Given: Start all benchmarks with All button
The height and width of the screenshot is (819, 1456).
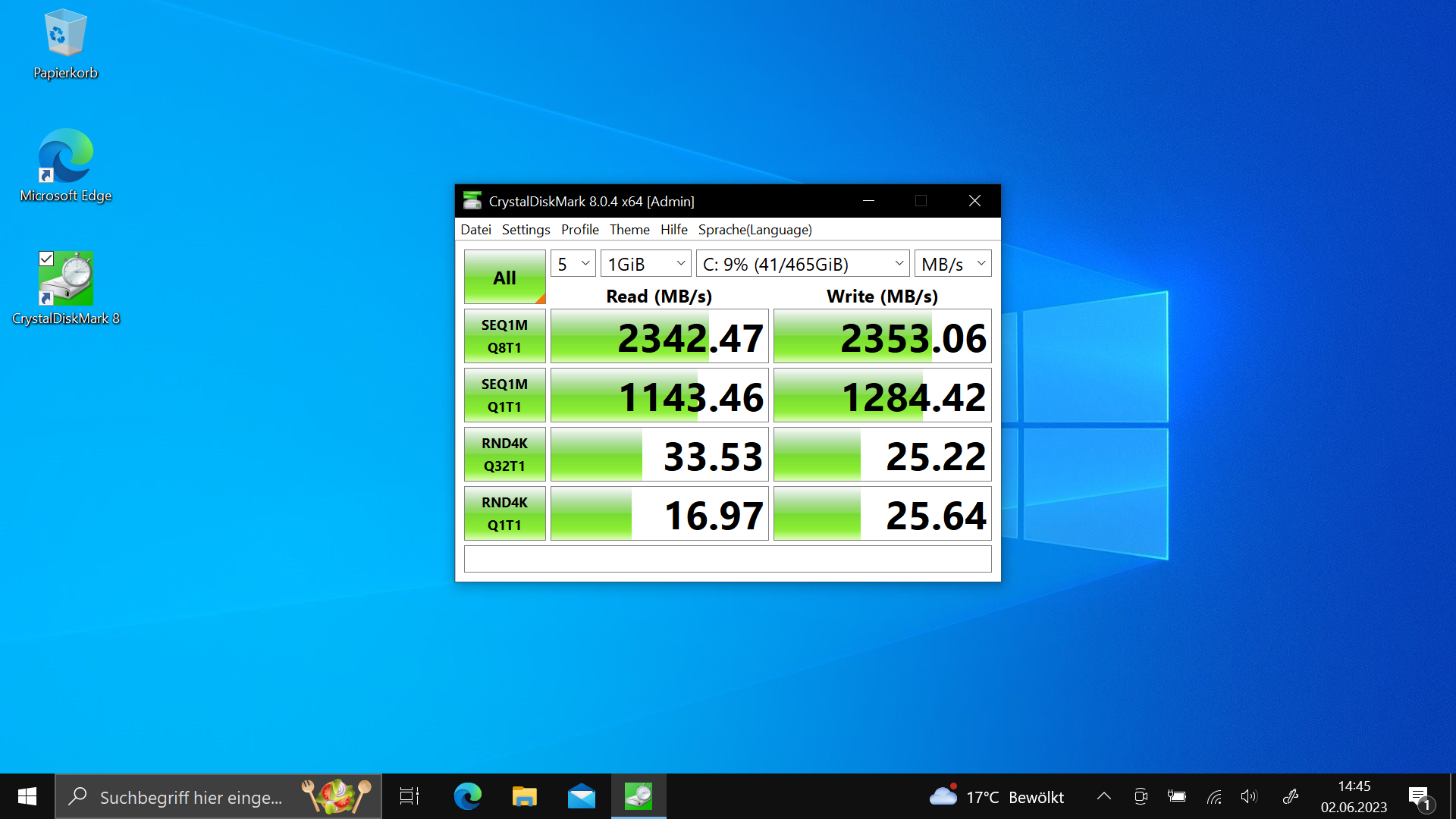Looking at the screenshot, I should (504, 278).
